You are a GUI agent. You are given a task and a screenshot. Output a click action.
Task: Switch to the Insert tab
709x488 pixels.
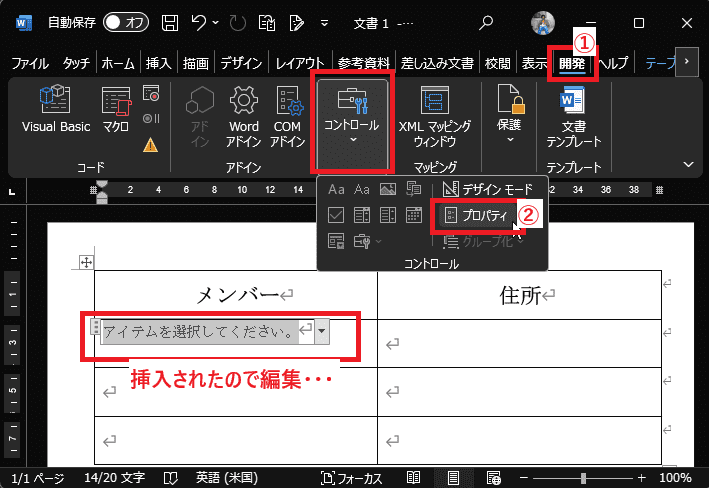pyautogui.click(x=158, y=63)
